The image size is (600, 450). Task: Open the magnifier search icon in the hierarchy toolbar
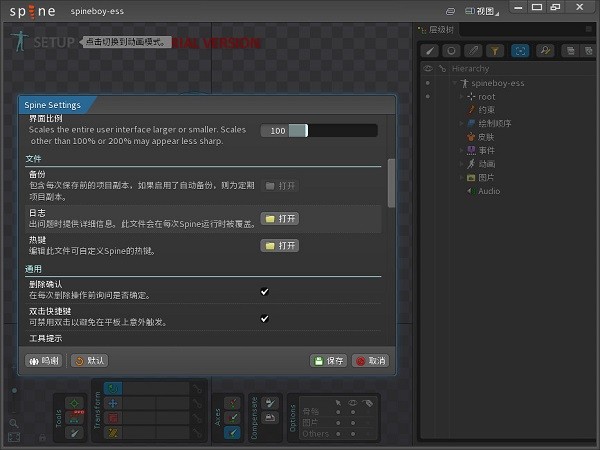[544, 50]
